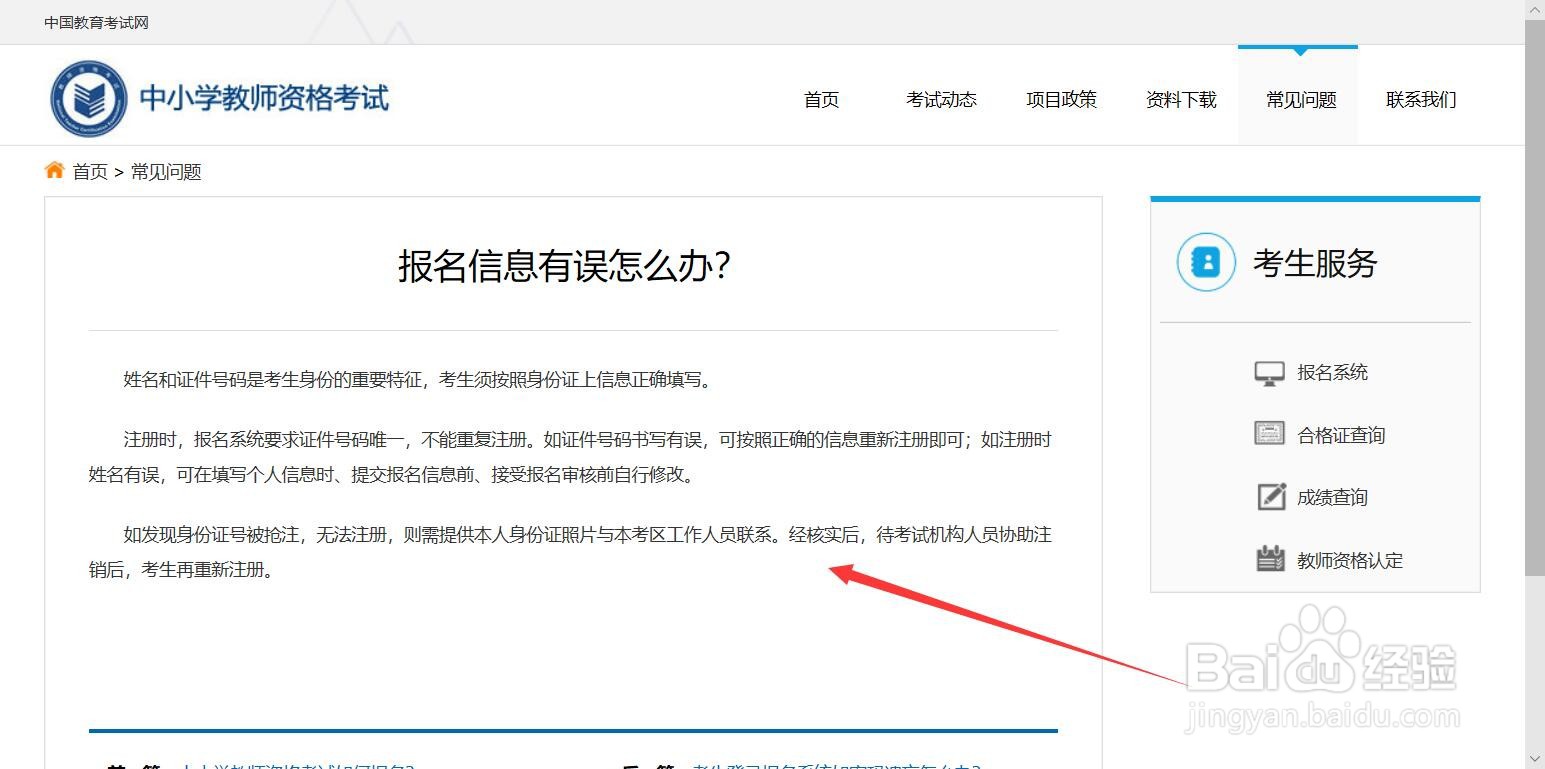Viewport: 1545px width, 769px height.
Task: Click 常见问题 in the breadcrumb
Action: [x=165, y=171]
